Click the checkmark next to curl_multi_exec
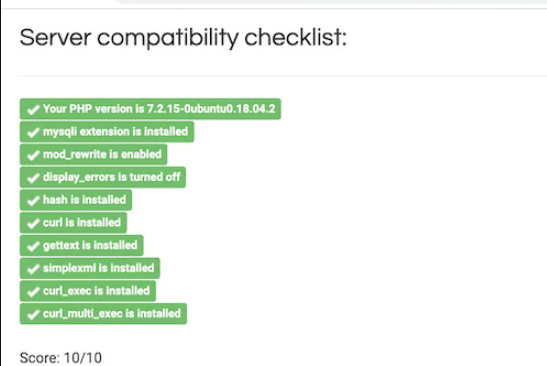 33,314
